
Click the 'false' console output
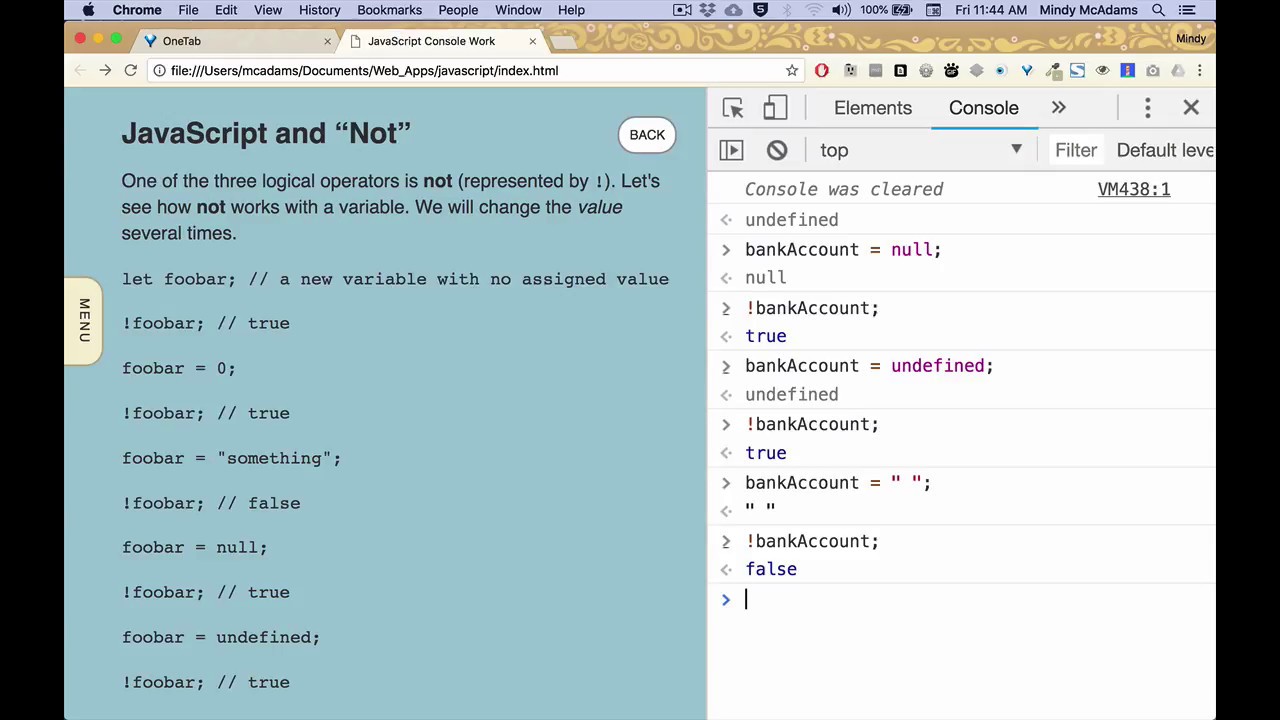771,569
